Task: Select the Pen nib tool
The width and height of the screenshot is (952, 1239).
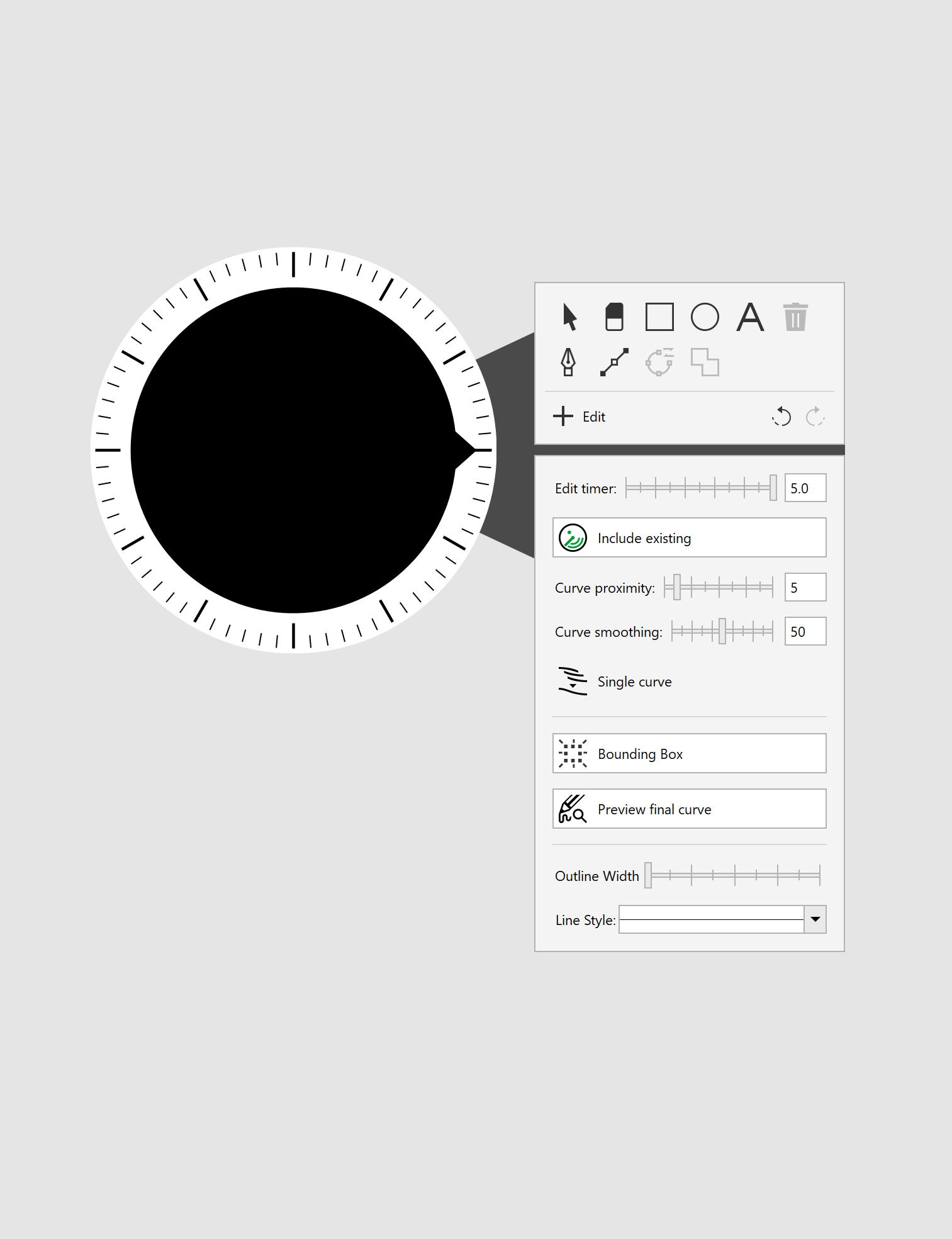Action: (568, 362)
